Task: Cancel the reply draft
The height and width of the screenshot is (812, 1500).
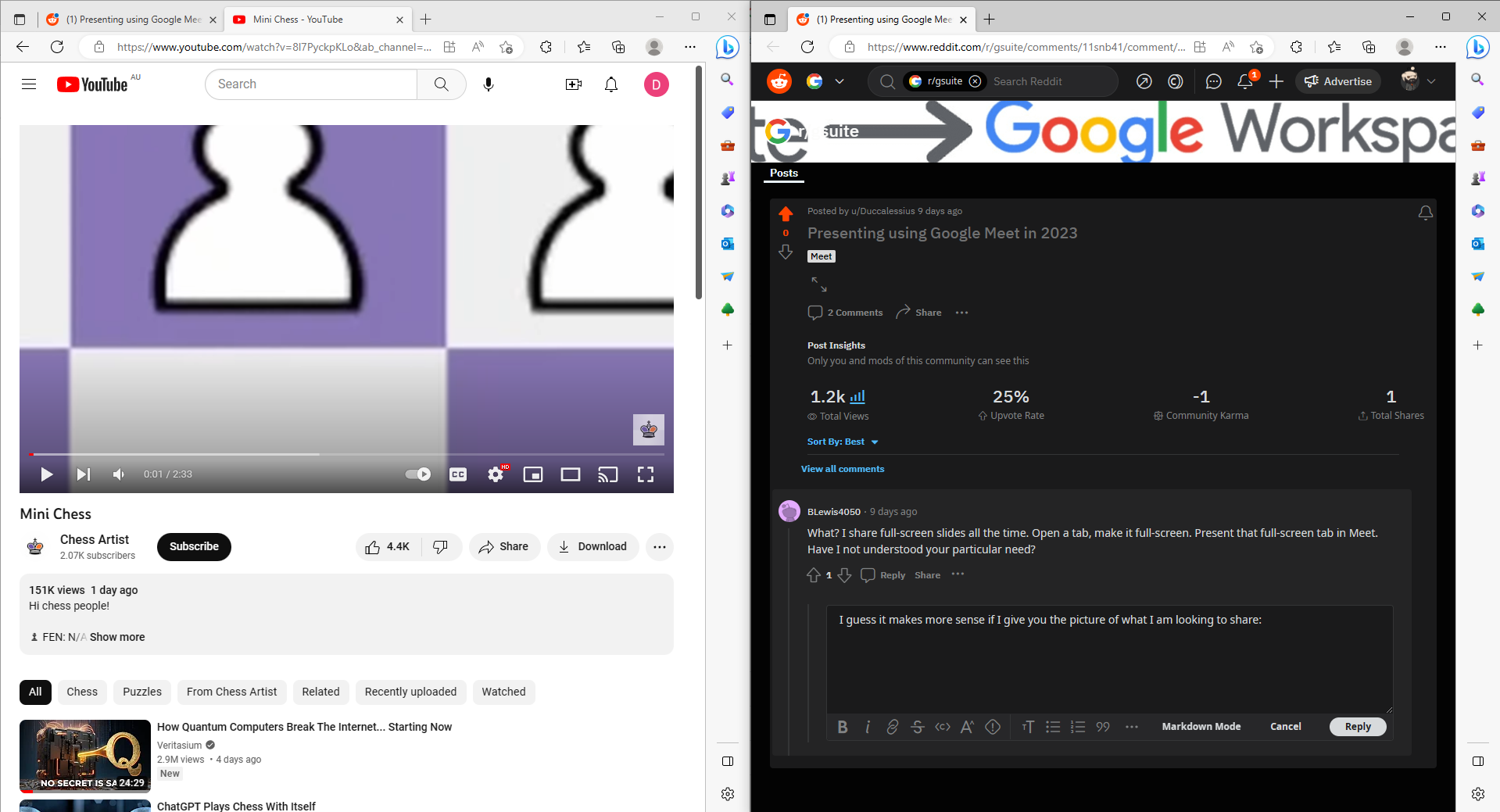Action: pyautogui.click(x=1286, y=727)
